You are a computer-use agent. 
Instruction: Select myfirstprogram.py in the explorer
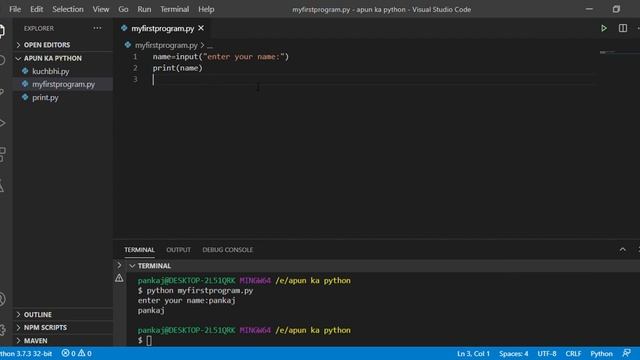click(x=63, y=84)
